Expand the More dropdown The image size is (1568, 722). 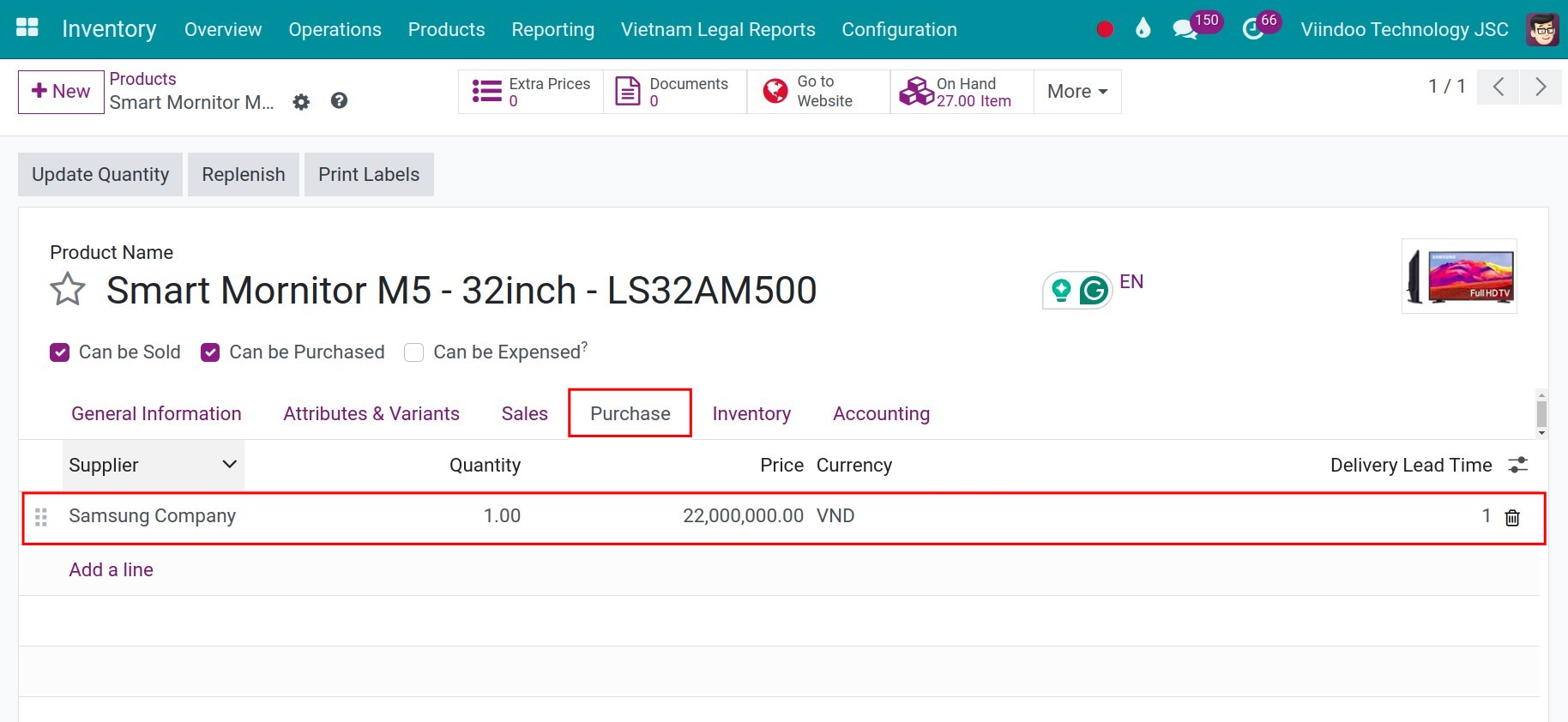point(1077,92)
